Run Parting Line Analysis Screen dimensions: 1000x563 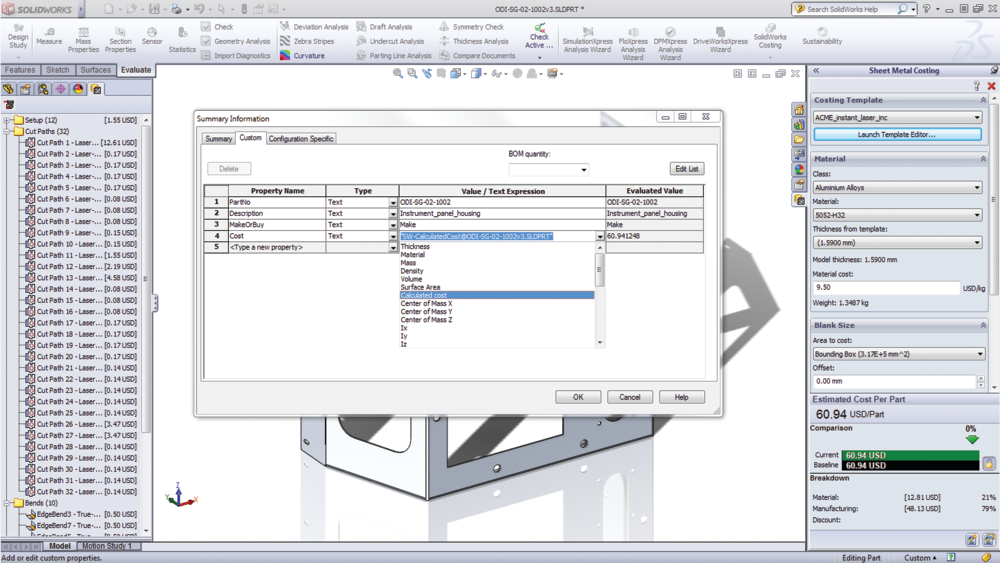tap(394, 55)
